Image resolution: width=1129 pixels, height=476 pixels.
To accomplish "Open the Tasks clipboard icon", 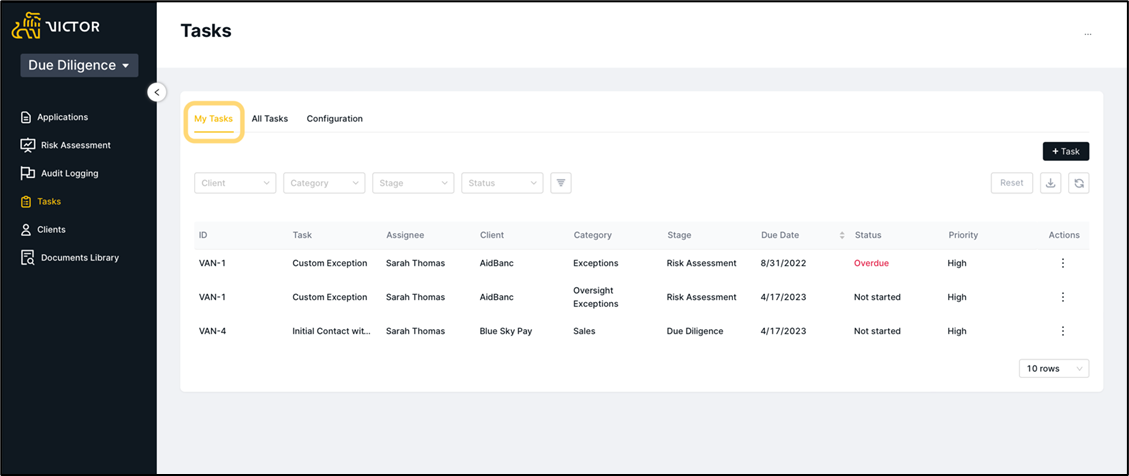I will point(26,202).
